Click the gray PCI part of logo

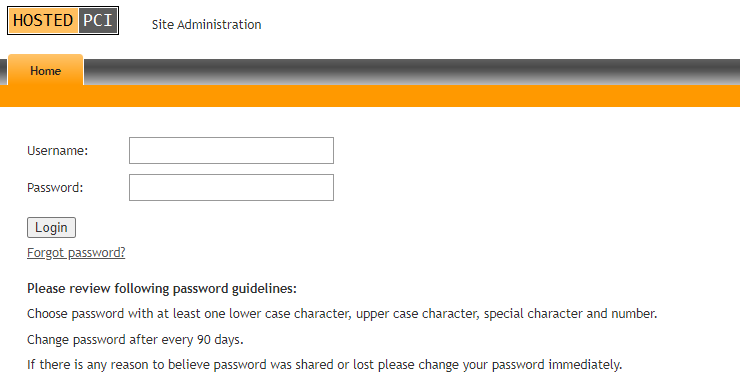tap(98, 20)
